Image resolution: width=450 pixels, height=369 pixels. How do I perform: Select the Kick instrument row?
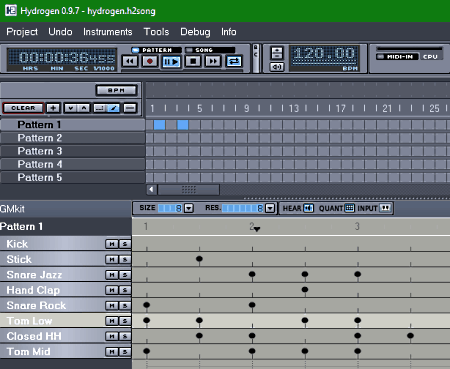click(66, 244)
